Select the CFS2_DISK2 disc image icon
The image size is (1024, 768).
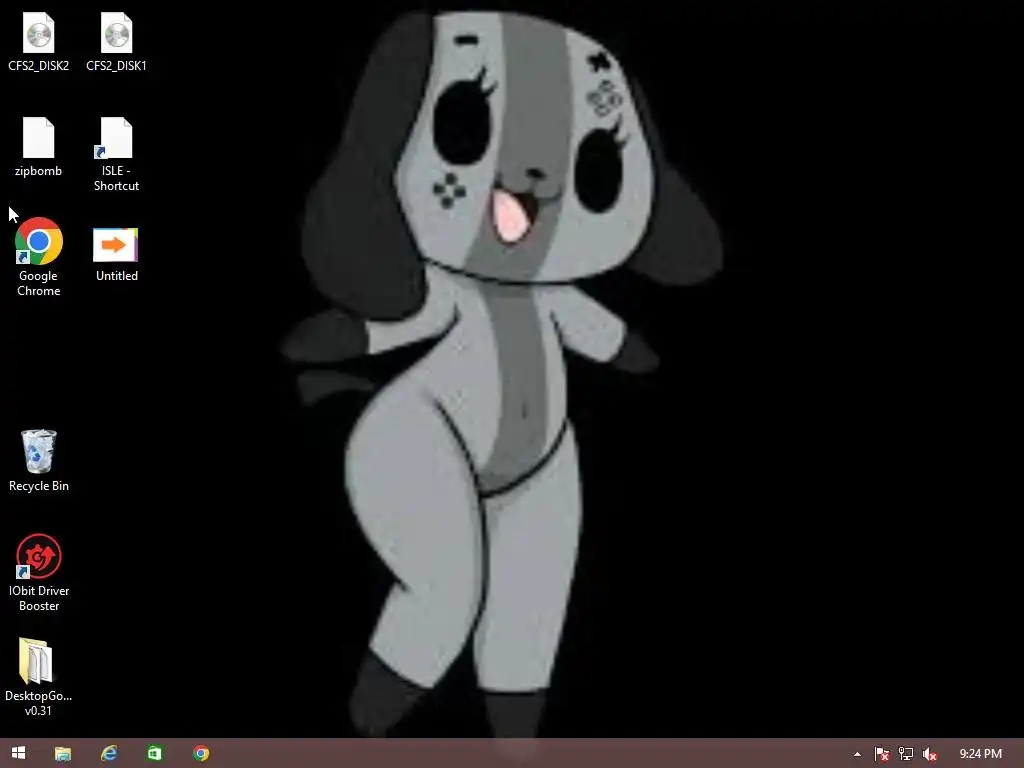click(x=39, y=33)
